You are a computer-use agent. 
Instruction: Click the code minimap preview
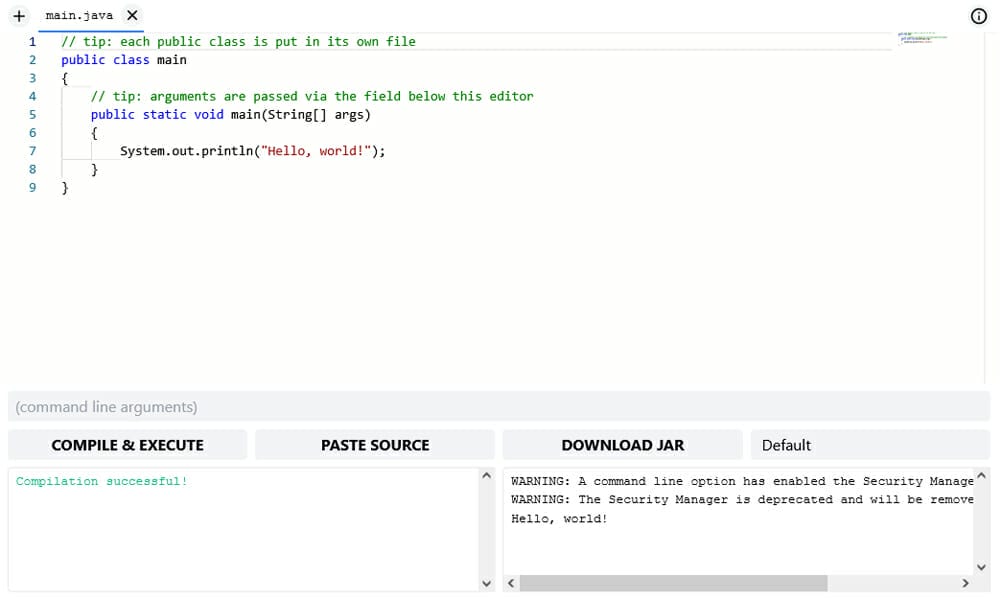(x=922, y=38)
